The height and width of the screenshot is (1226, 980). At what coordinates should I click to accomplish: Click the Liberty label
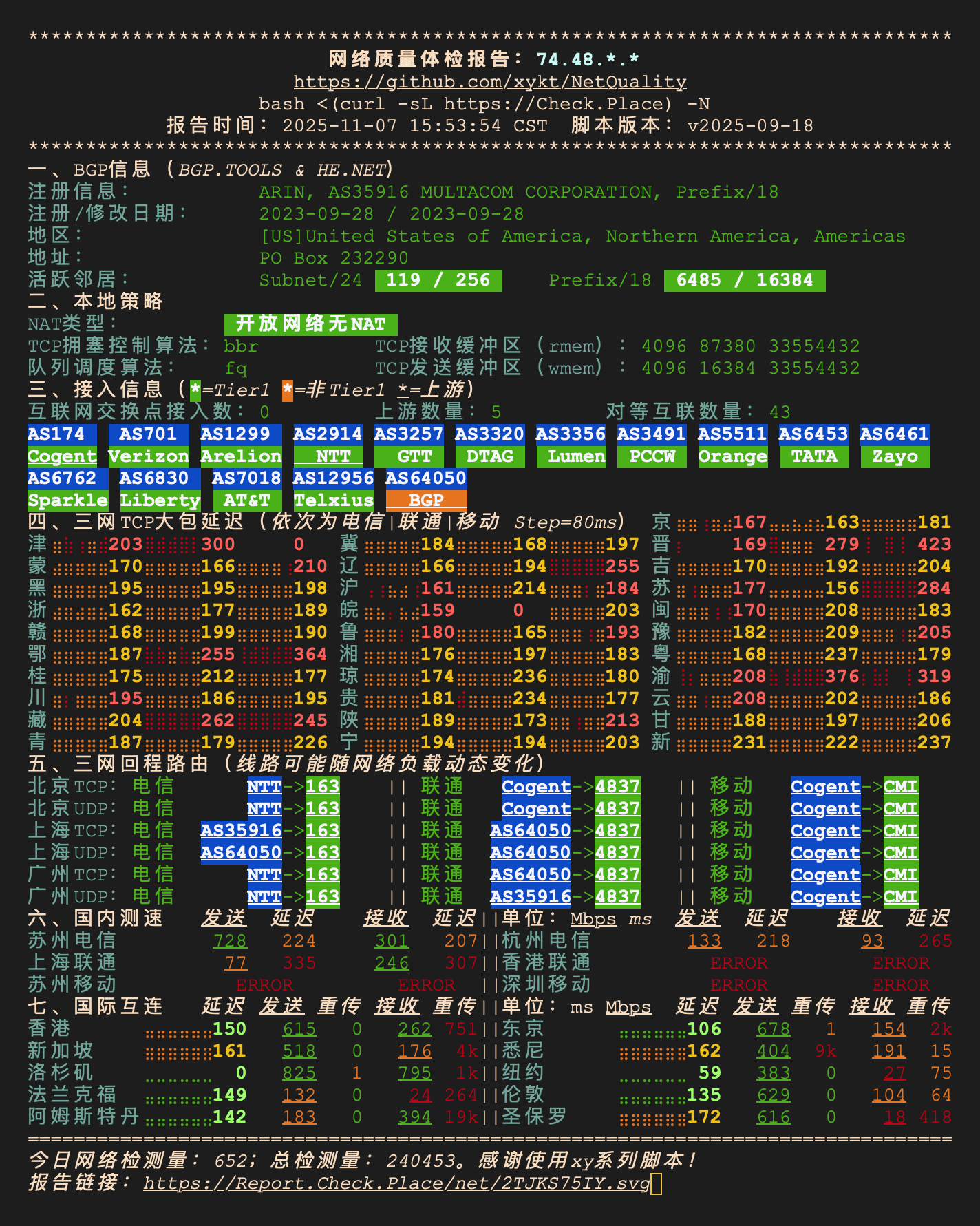coord(160,500)
